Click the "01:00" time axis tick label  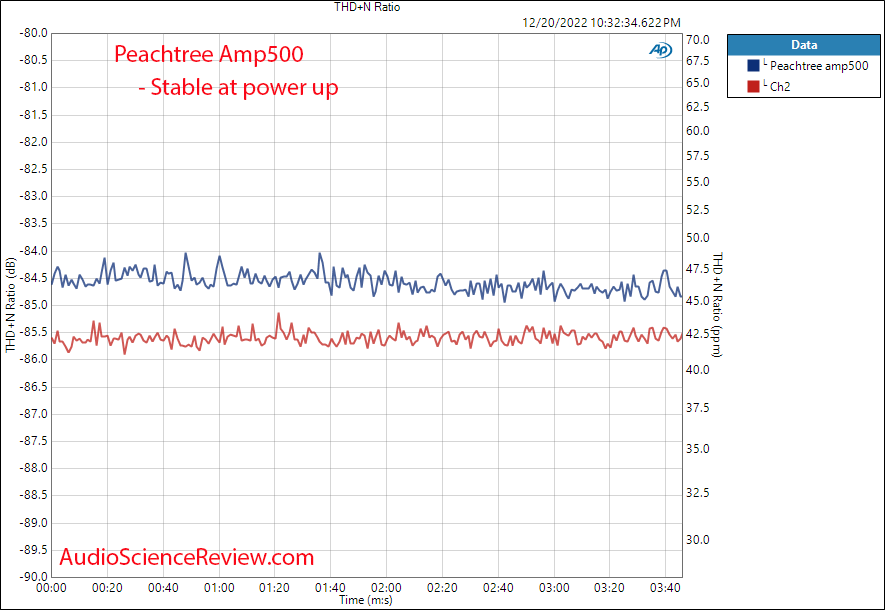(219, 588)
